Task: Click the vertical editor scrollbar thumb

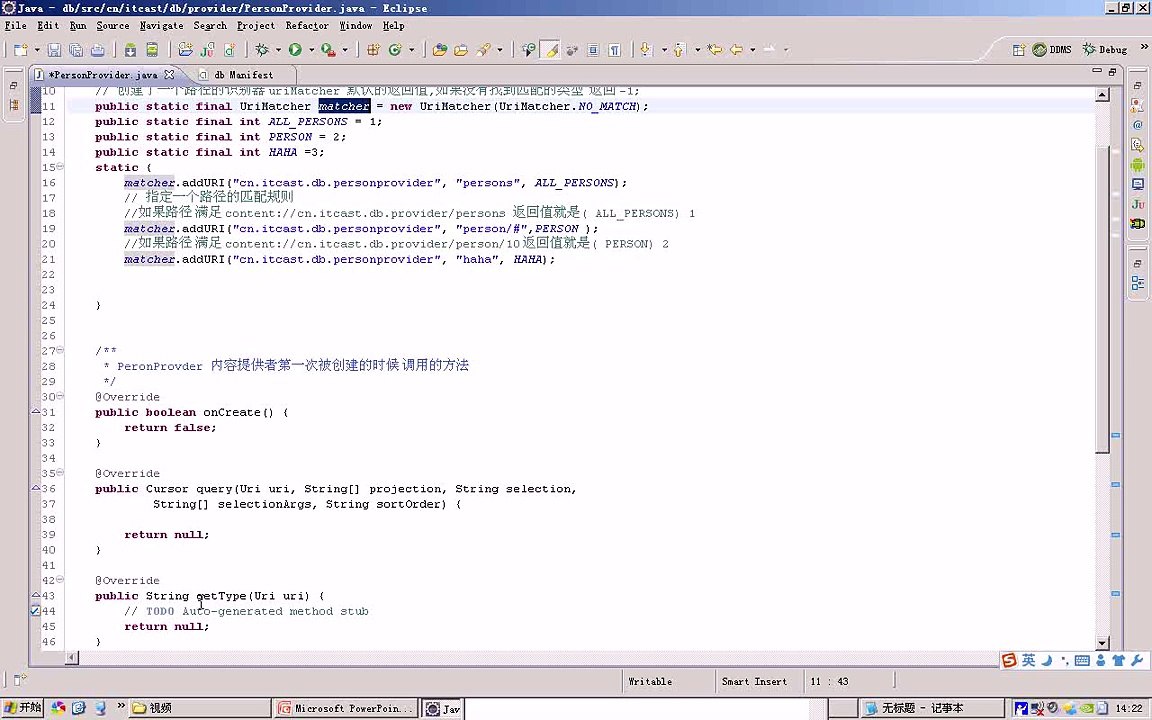Action: tap(1102, 301)
